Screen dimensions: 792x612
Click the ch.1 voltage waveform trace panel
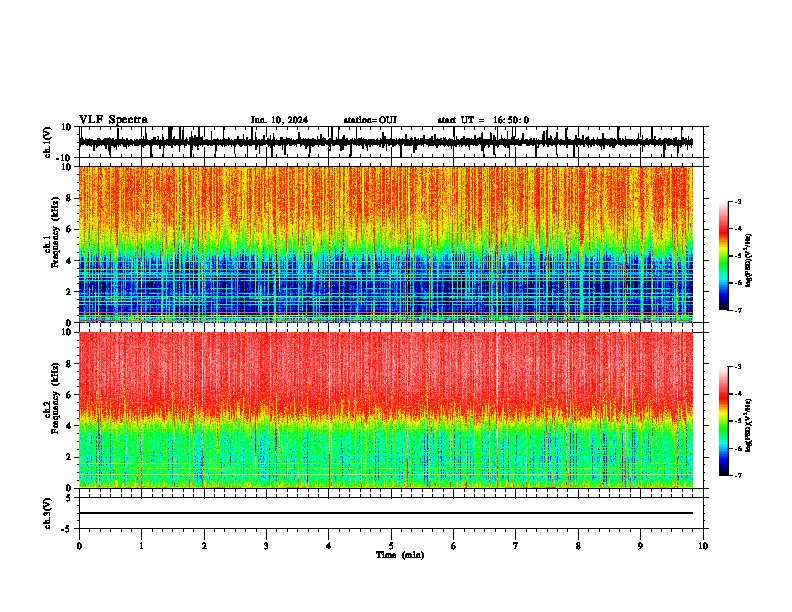tap(391, 142)
